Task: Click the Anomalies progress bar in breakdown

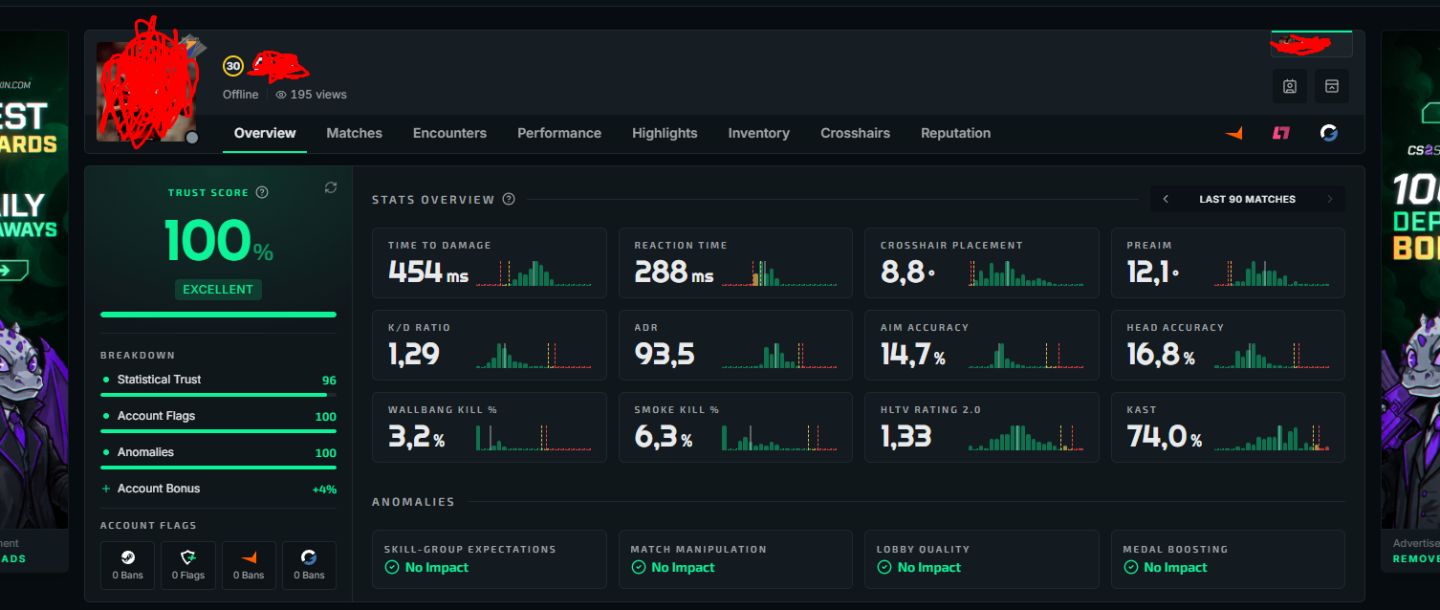Action: coord(218,467)
